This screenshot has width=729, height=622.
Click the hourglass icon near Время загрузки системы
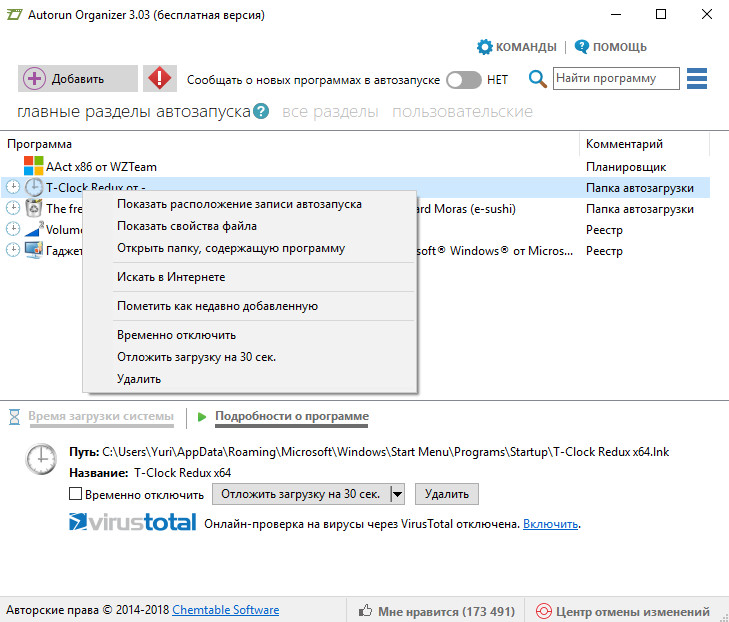14,417
